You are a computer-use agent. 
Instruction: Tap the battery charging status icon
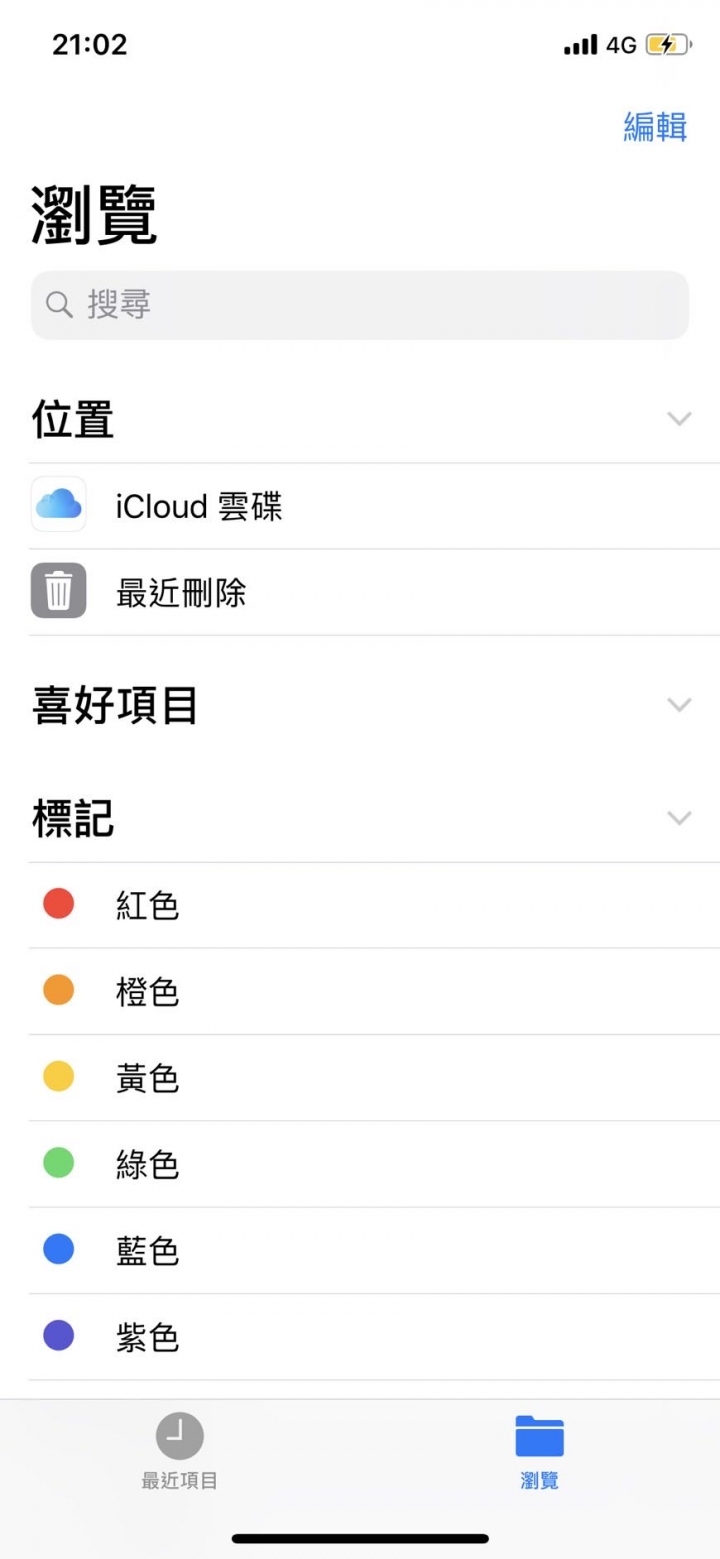click(667, 45)
